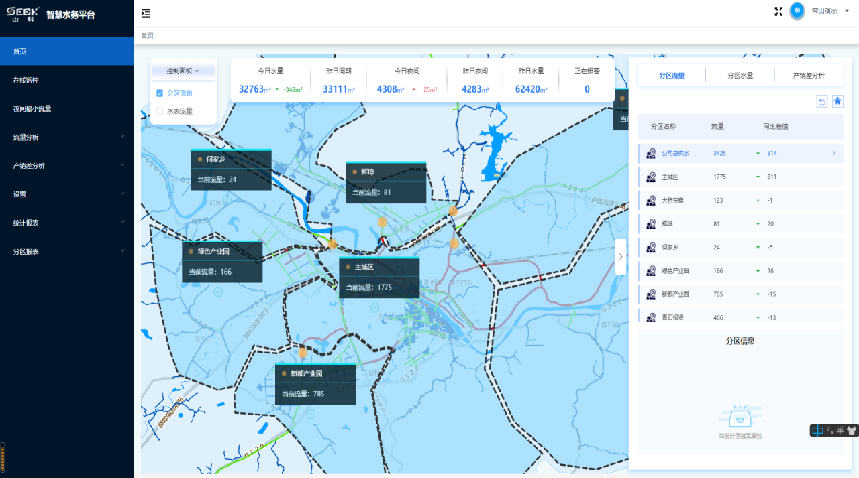Switch to the 分区水量 tab
Viewport: 859px width, 478px height.
click(x=739, y=75)
